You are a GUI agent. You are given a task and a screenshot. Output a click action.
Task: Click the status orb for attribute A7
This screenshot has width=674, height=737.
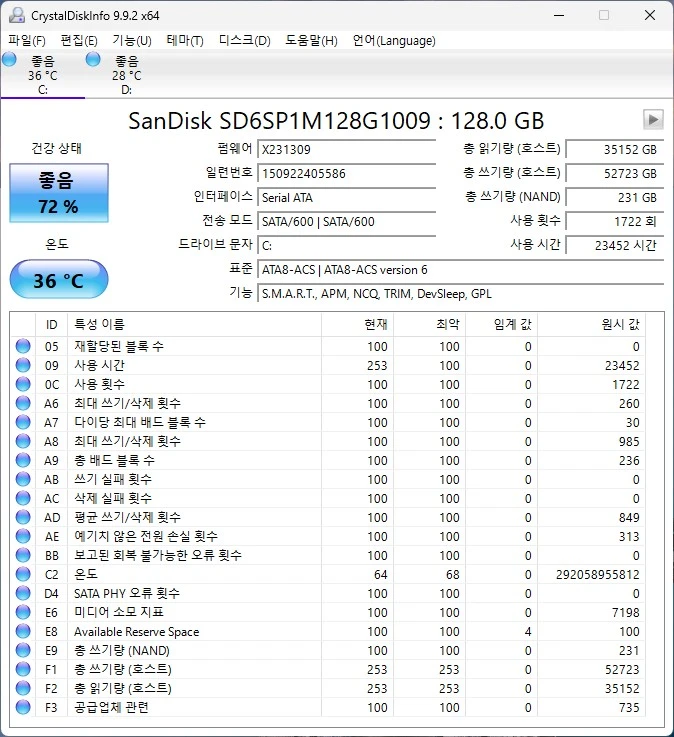pyautogui.click(x=23, y=422)
